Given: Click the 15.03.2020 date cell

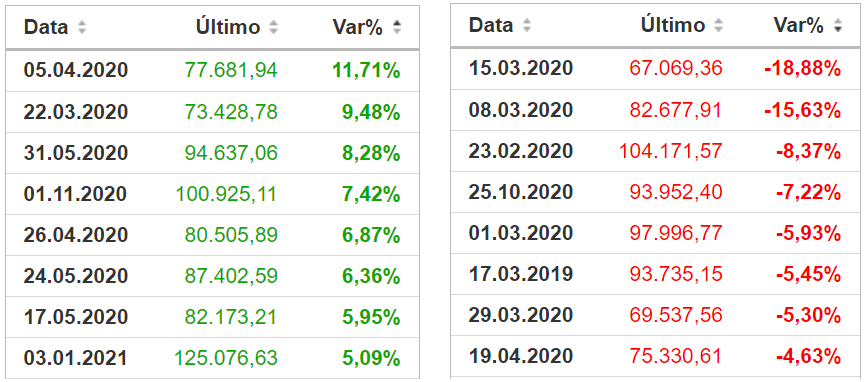Looking at the screenshot, I should coord(521,68).
